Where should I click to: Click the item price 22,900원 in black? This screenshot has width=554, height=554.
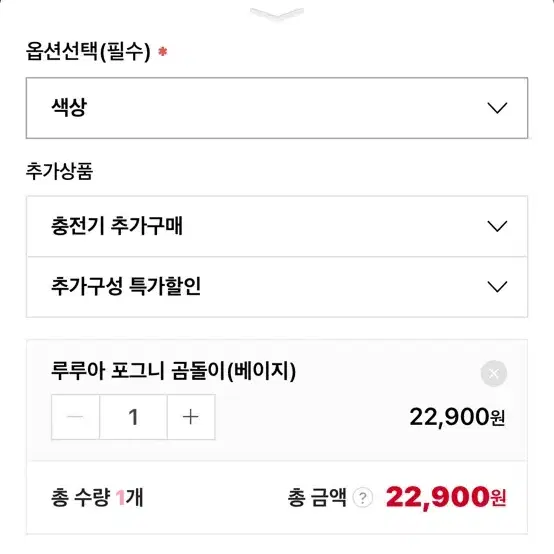tap(457, 417)
